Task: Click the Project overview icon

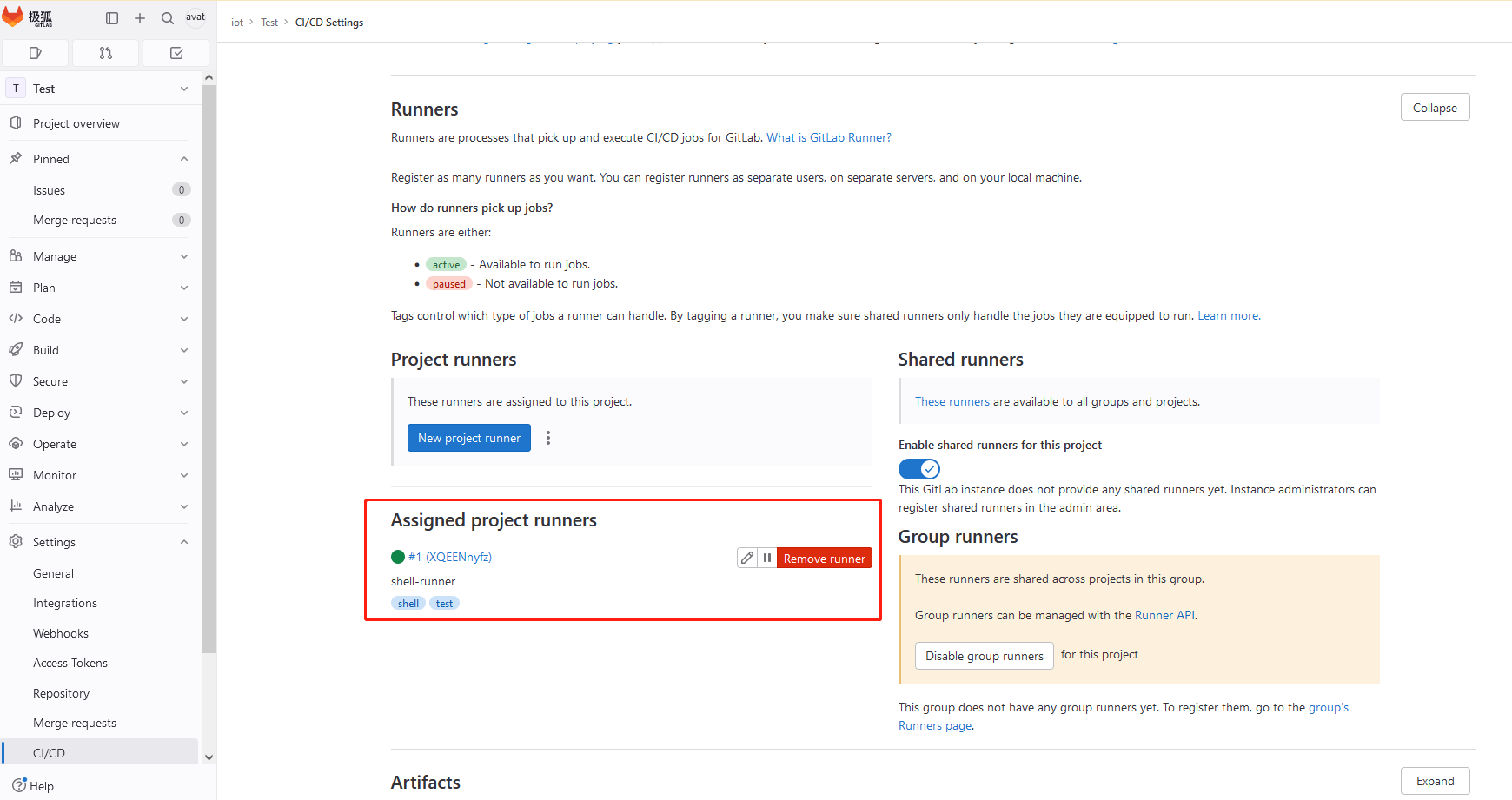Action: [x=16, y=123]
